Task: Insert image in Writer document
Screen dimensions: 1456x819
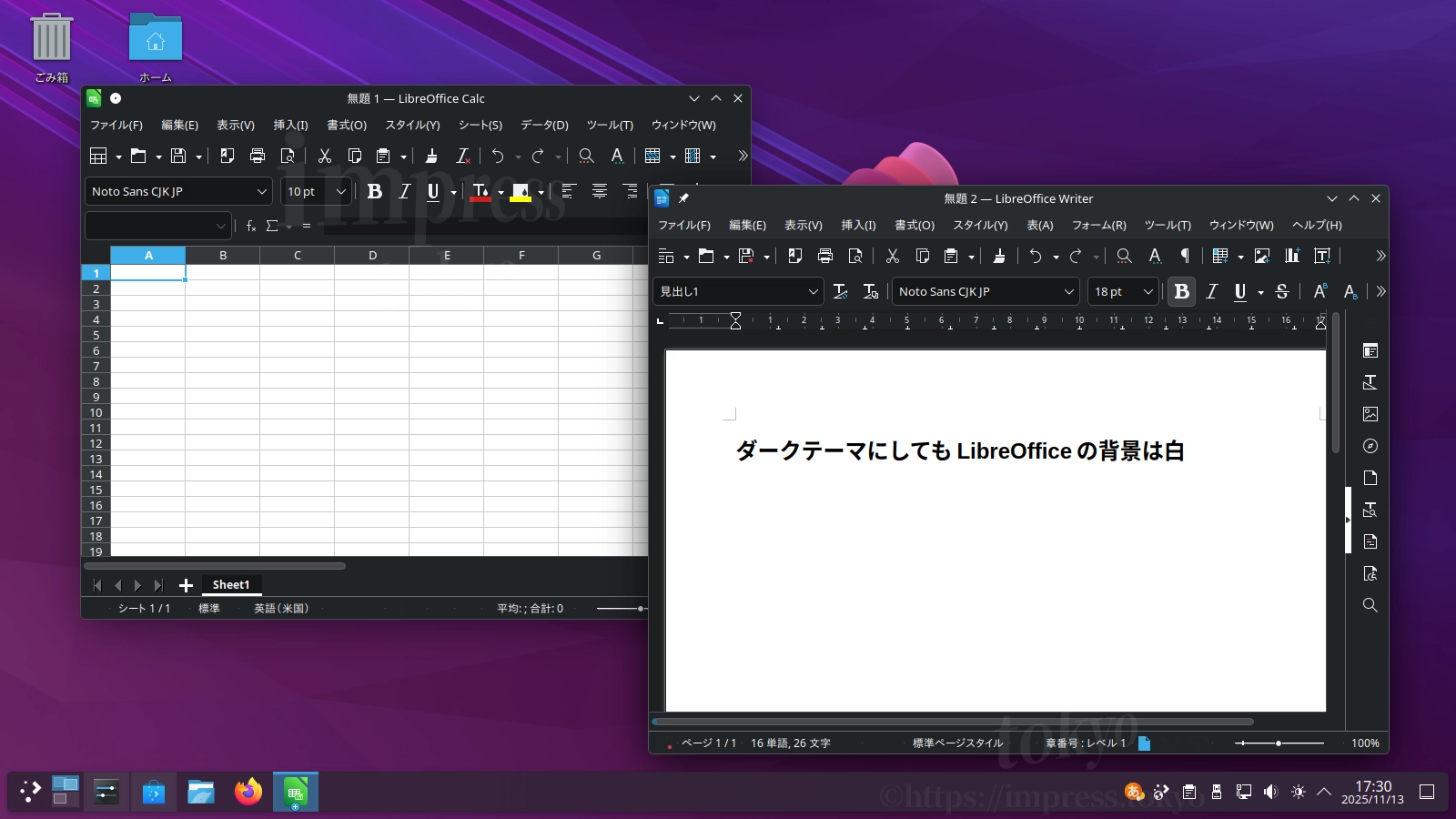Action: pos(1262,256)
